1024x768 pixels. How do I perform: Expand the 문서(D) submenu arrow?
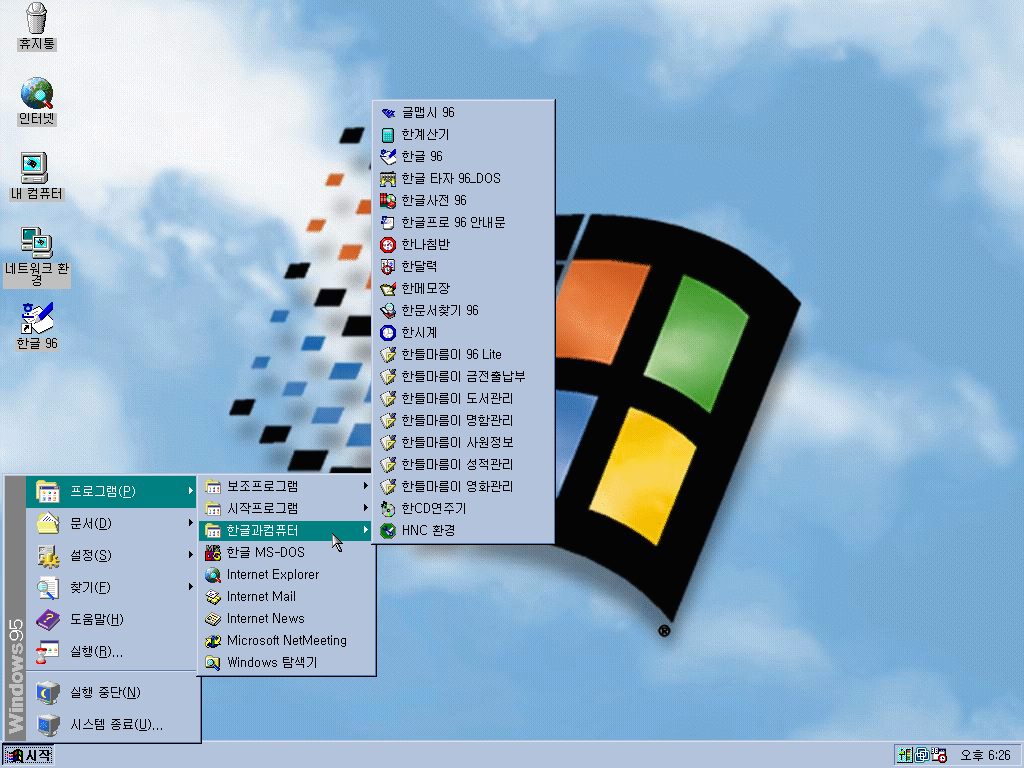click(x=190, y=522)
